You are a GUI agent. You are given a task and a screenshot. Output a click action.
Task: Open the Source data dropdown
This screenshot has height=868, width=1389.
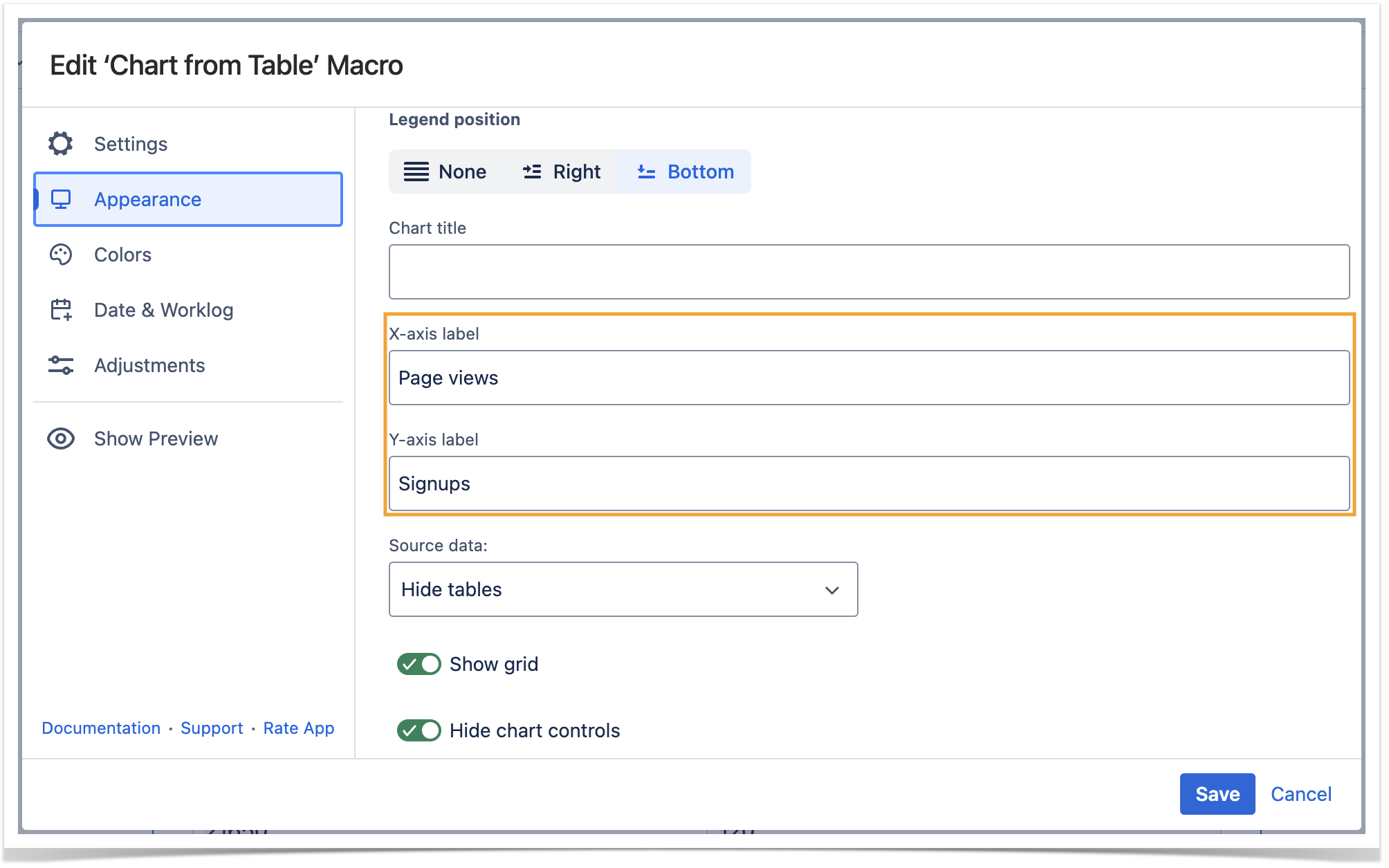(623, 589)
